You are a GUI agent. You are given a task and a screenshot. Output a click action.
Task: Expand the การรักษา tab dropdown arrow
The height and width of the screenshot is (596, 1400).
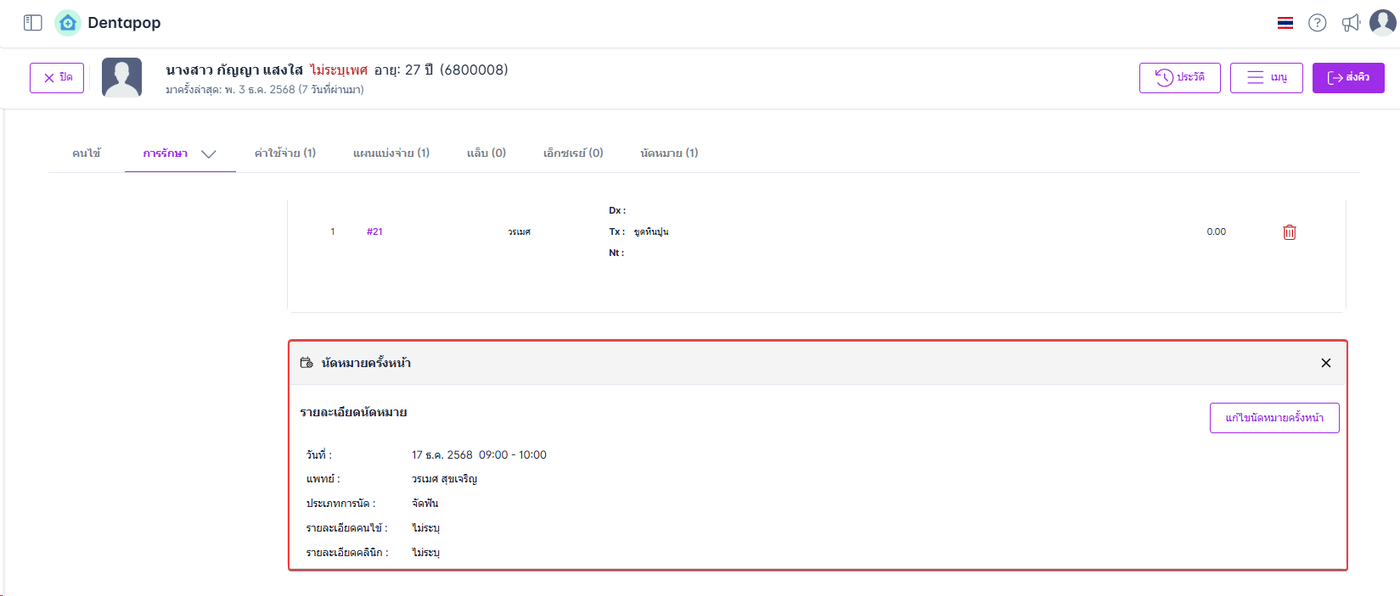point(208,154)
